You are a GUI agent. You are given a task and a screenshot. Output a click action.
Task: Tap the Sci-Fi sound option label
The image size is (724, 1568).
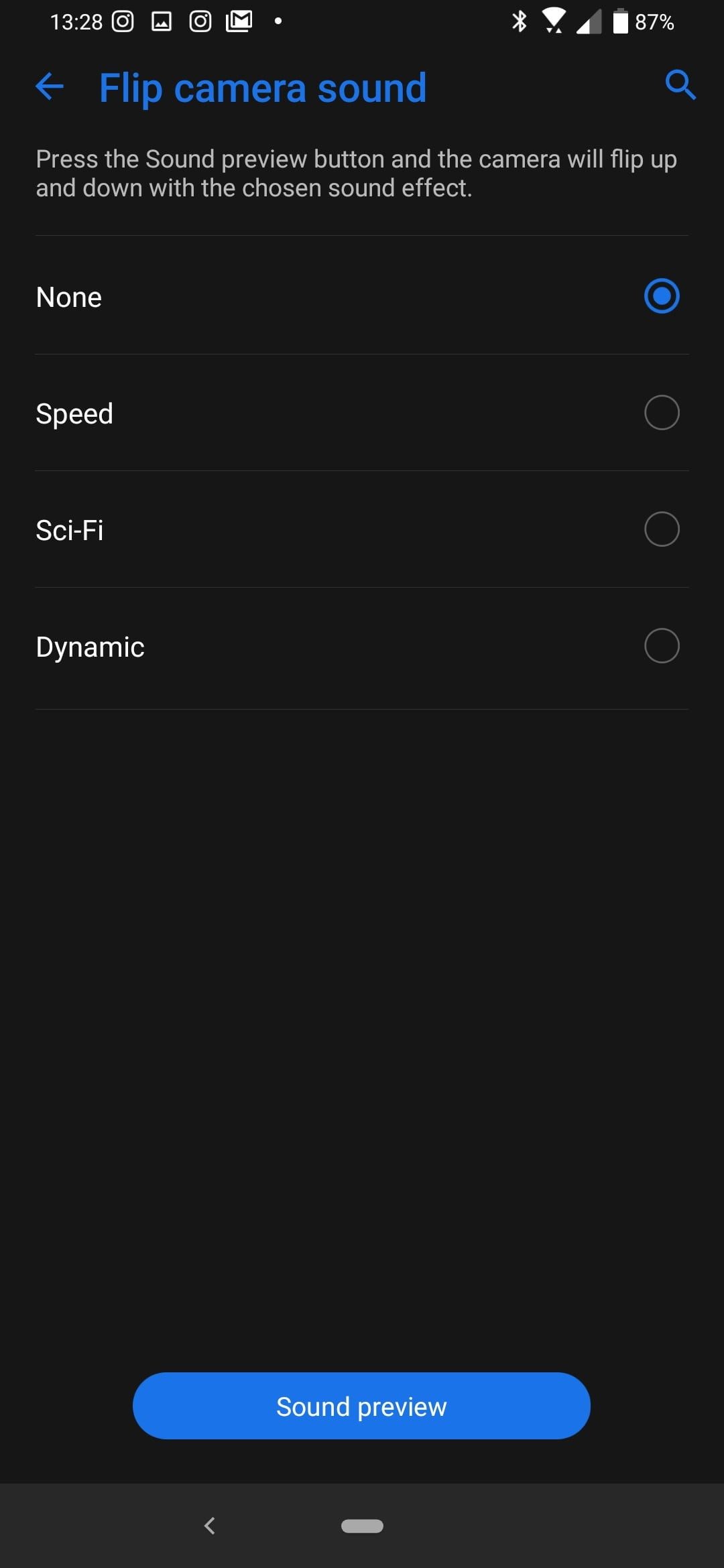(x=70, y=530)
